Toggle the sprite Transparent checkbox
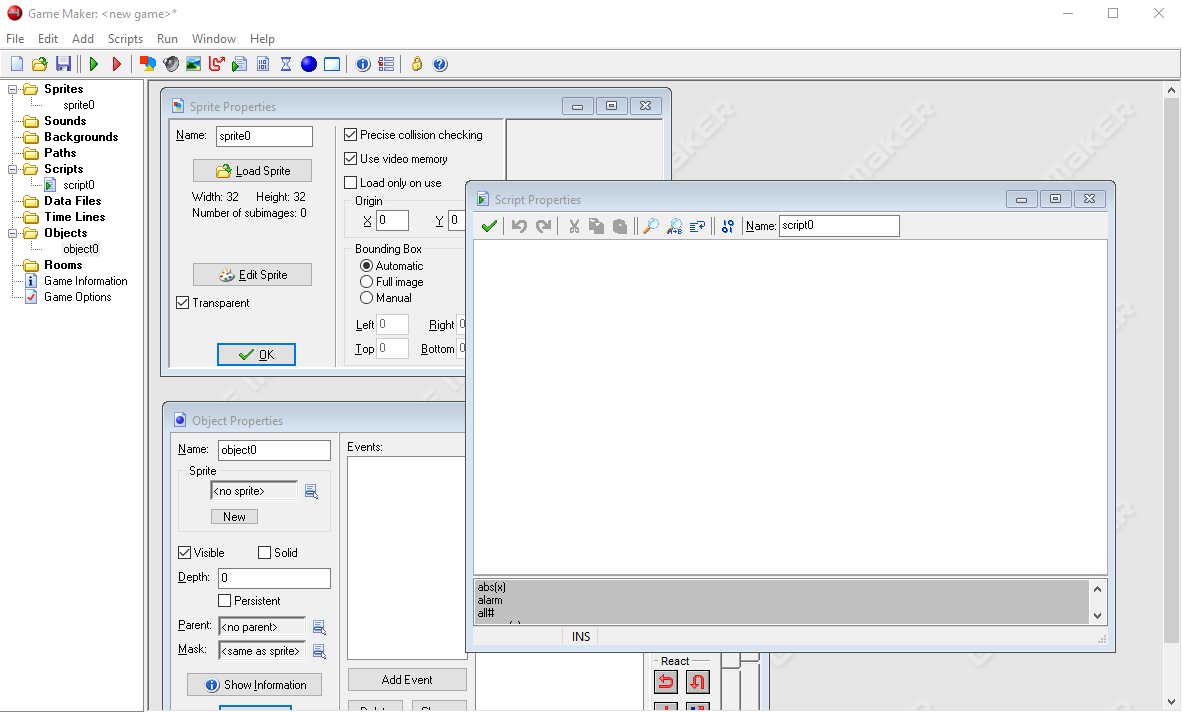 (x=182, y=303)
